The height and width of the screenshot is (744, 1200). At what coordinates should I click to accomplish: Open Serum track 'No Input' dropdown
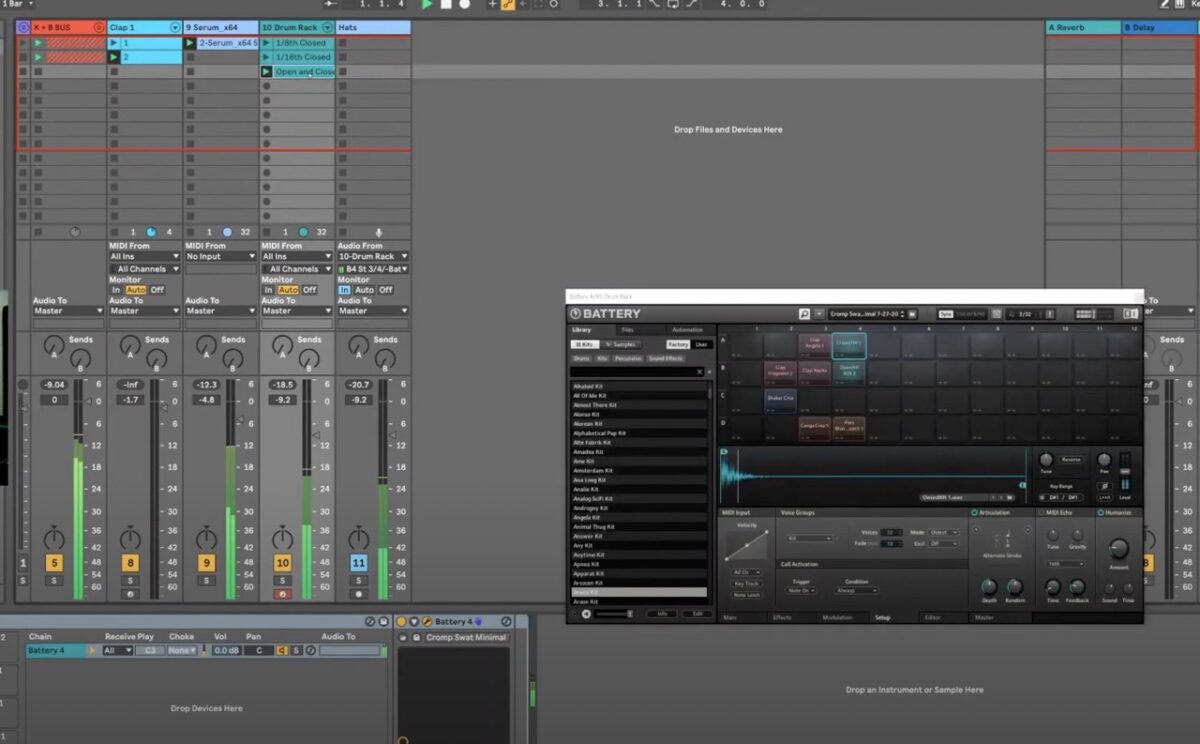click(x=220, y=256)
